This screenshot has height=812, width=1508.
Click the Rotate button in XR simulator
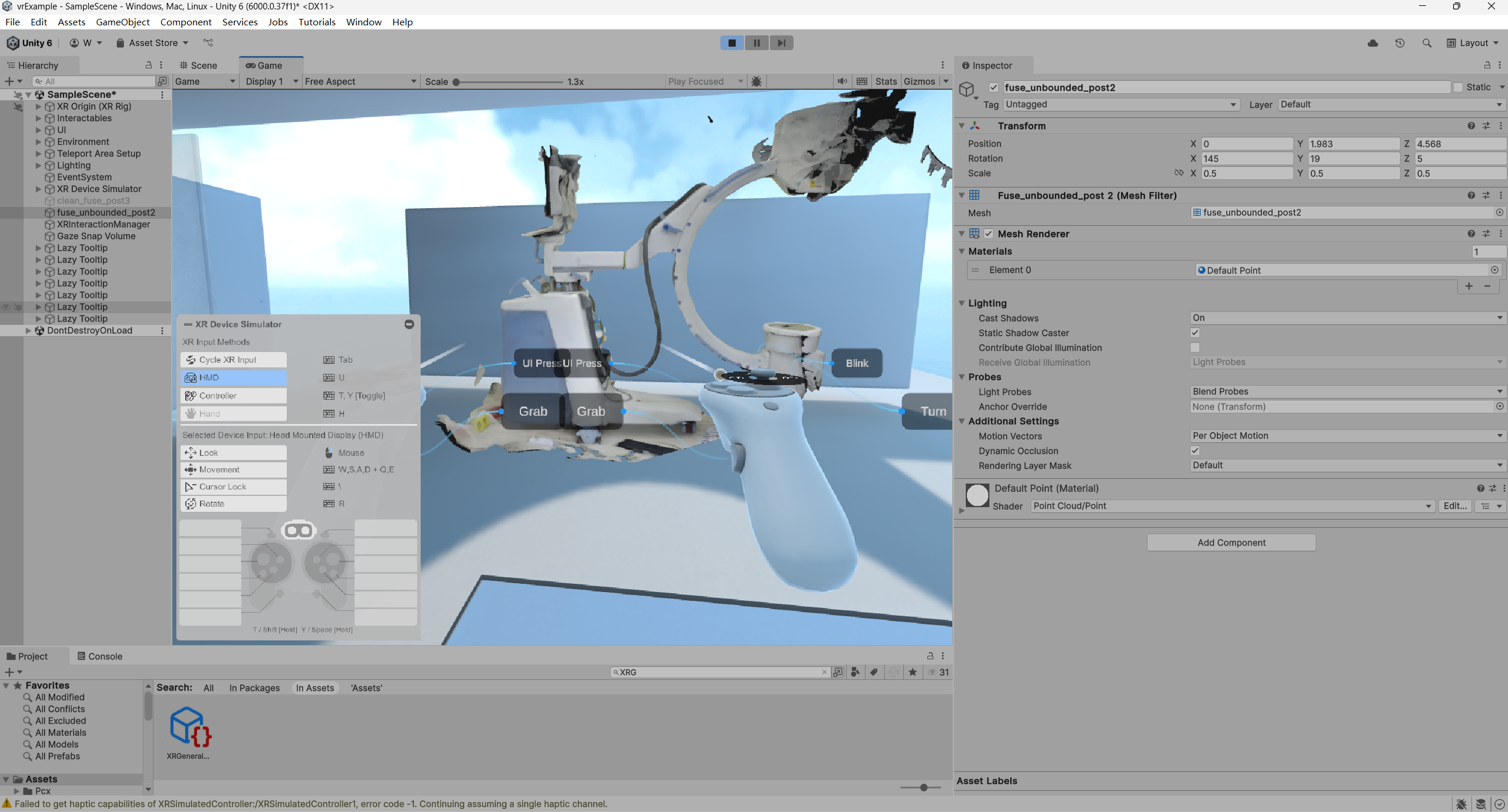point(234,504)
